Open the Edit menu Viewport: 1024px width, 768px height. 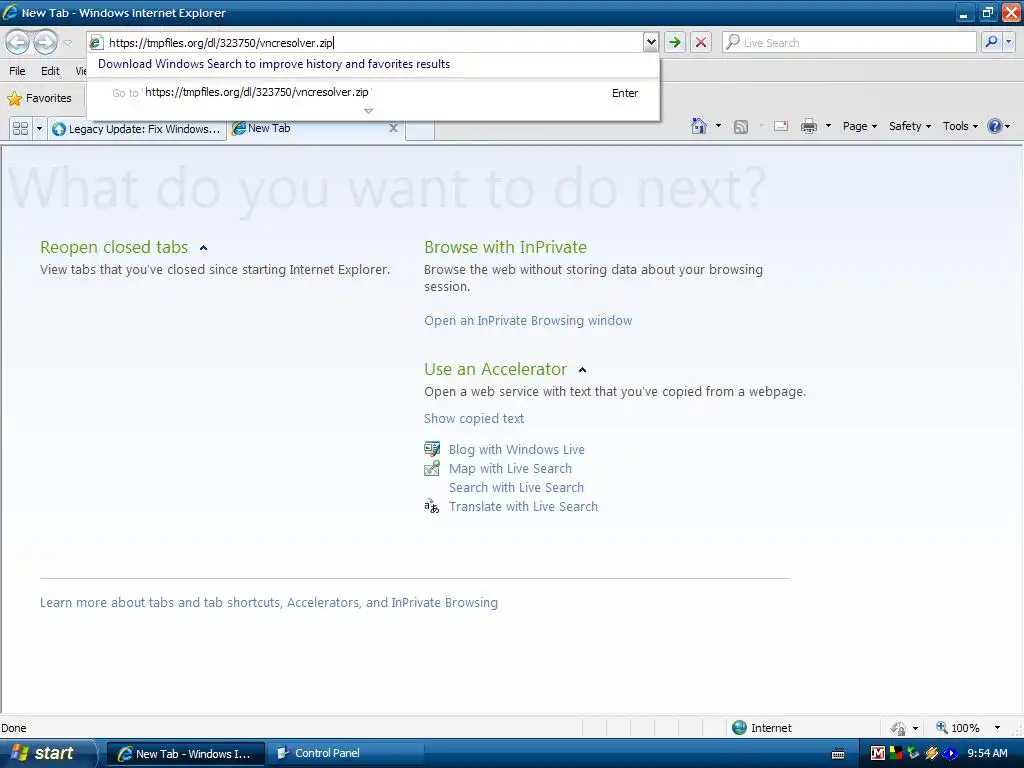(50, 71)
